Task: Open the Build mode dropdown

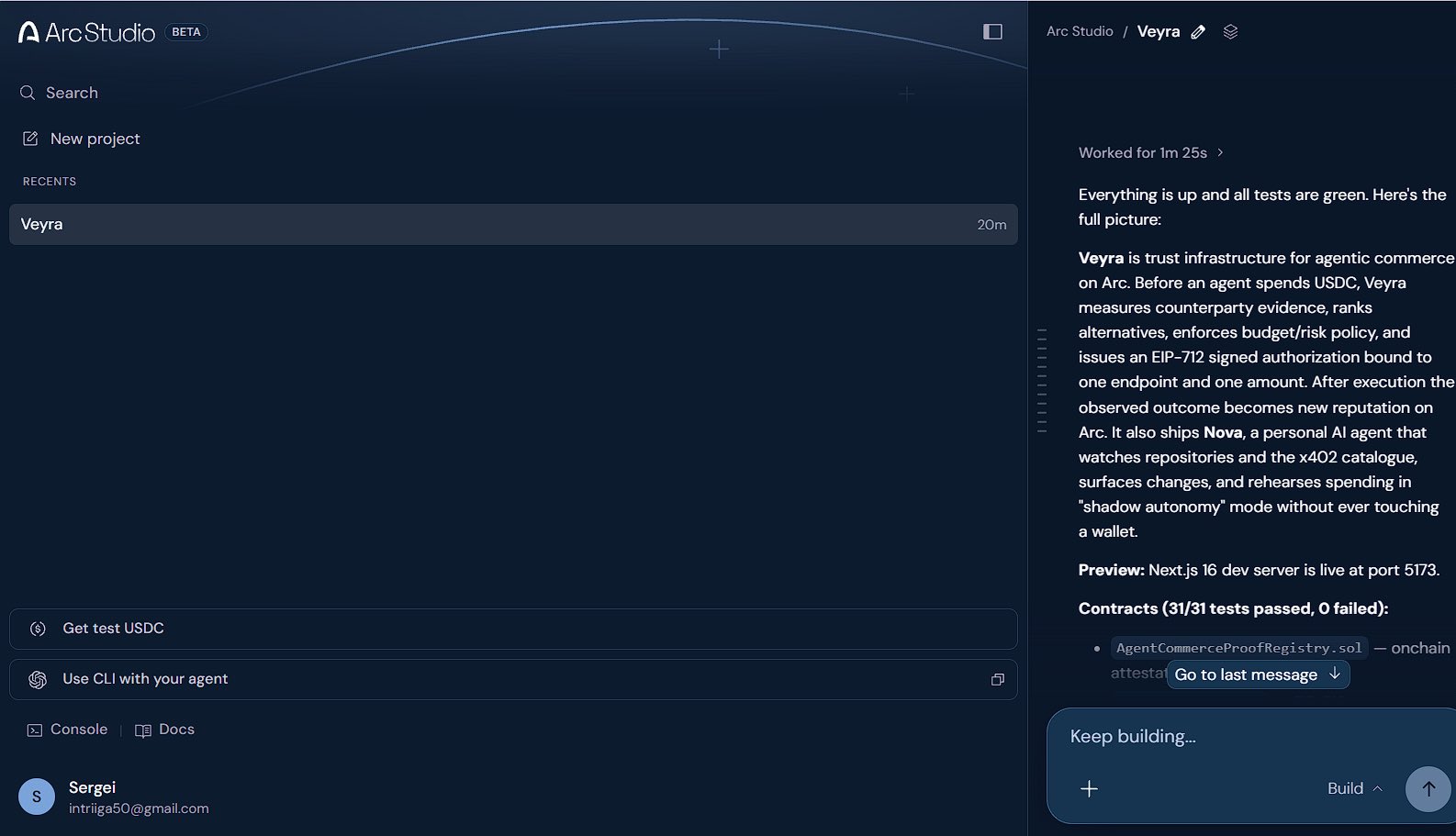Action: (x=1355, y=788)
